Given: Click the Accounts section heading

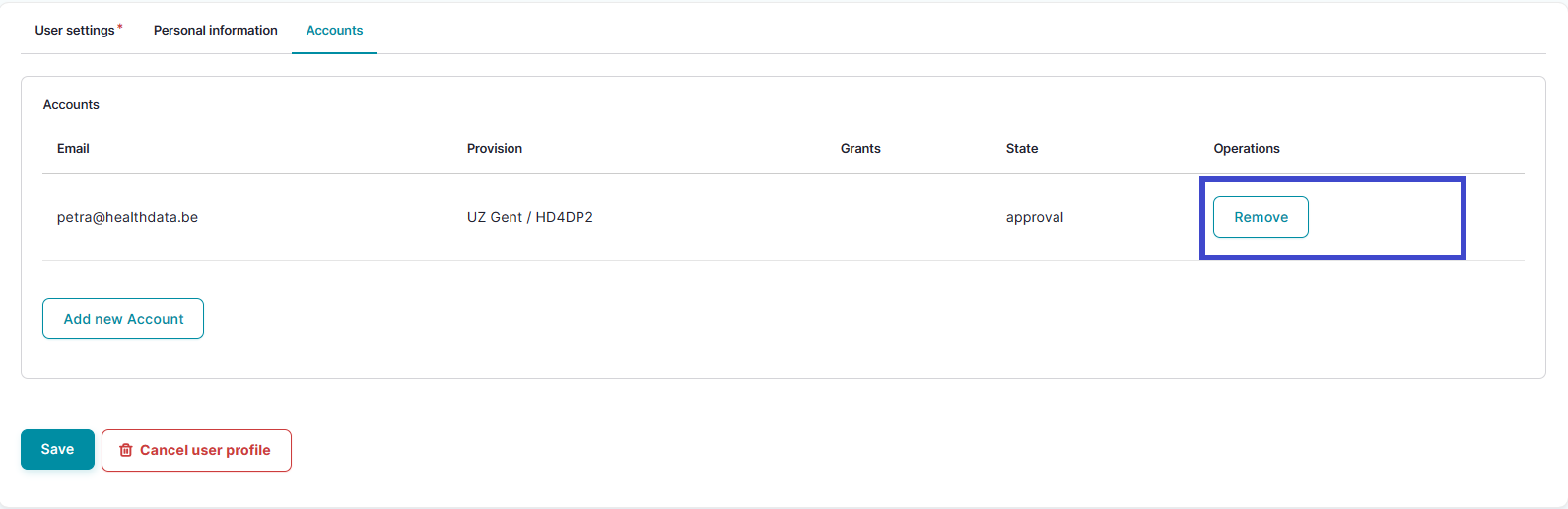Looking at the screenshot, I should (71, 105).
